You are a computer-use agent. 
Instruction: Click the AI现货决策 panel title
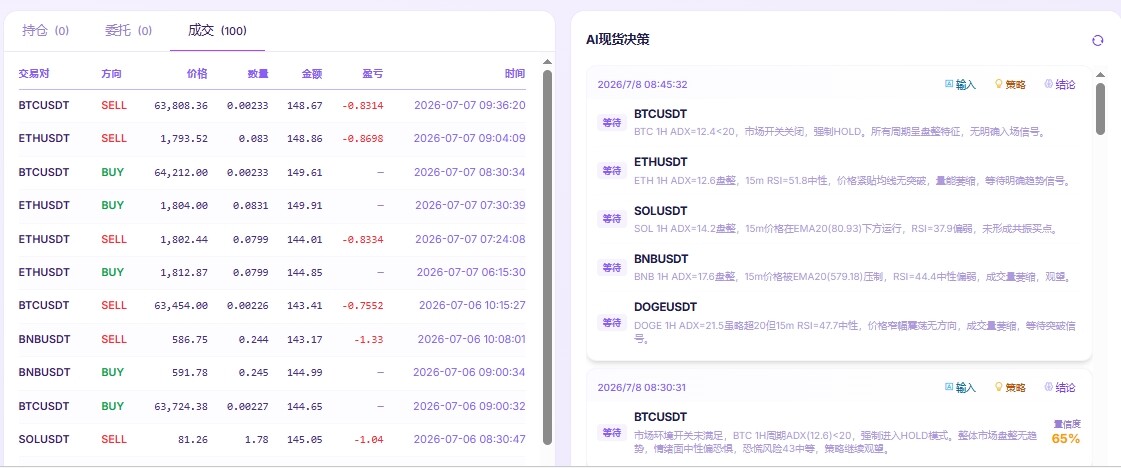(618, 40)
